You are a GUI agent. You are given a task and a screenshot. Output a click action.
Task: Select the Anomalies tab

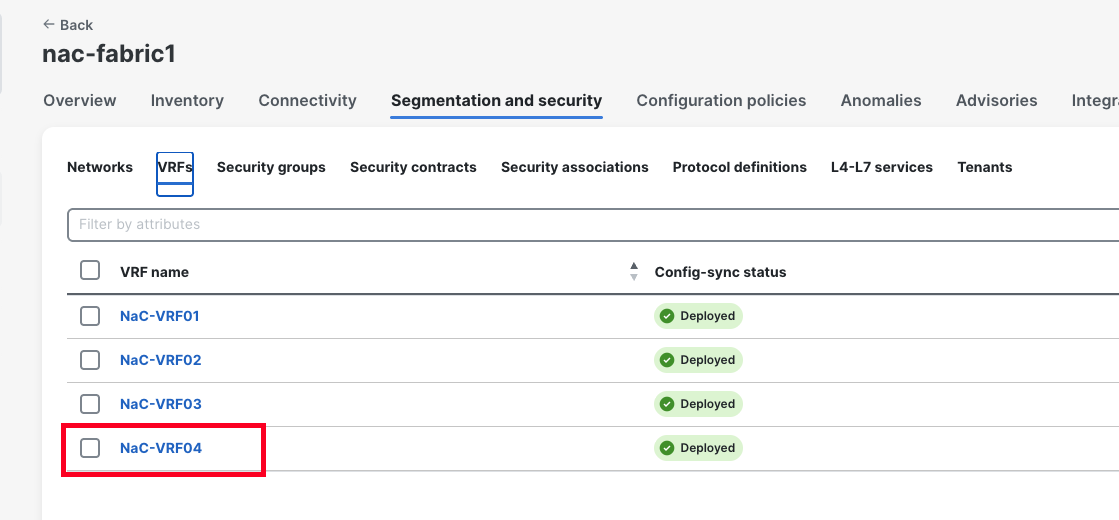pos(881,101)
